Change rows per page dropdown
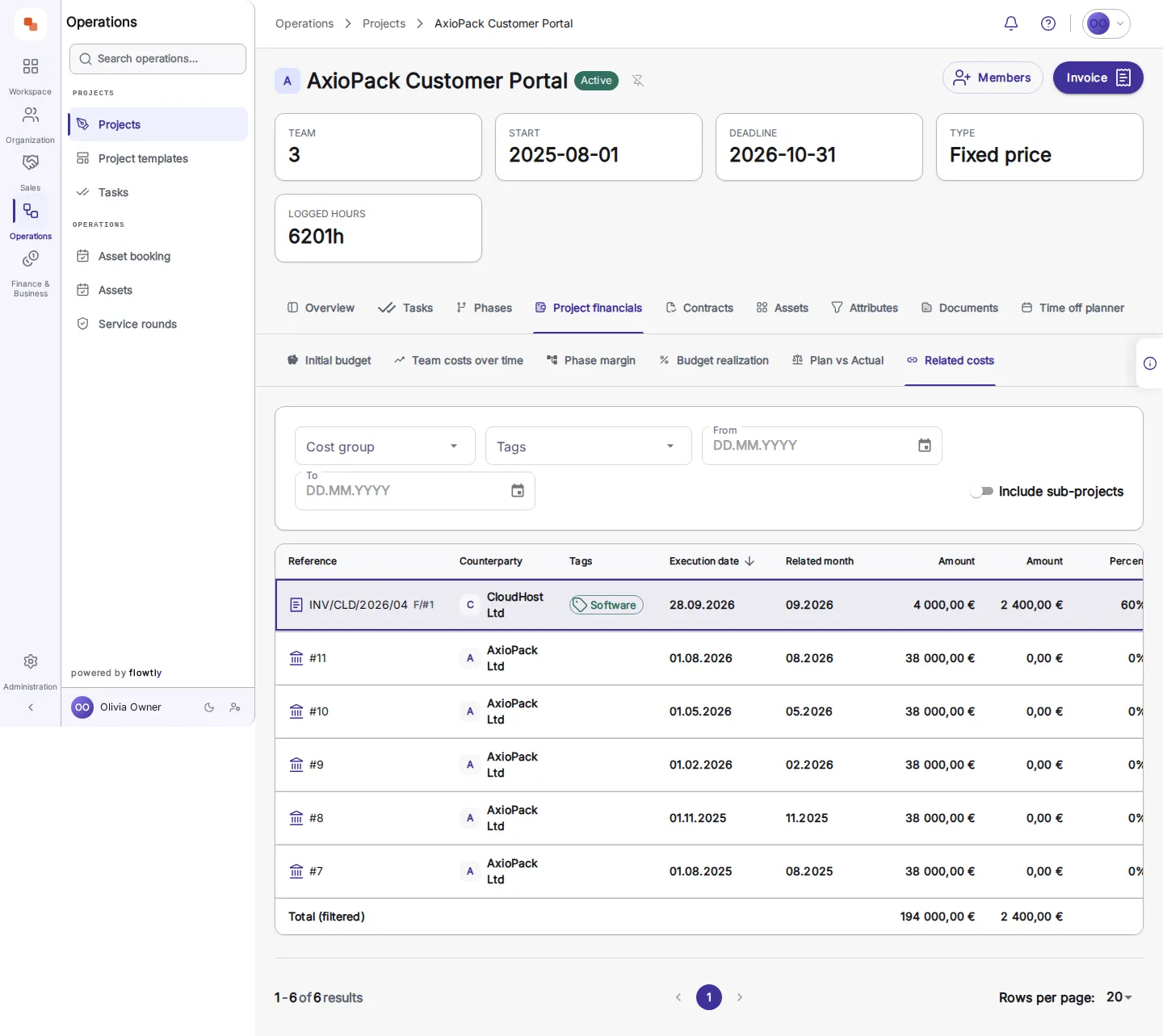 pyautogui.click(x=1119, y=997)
